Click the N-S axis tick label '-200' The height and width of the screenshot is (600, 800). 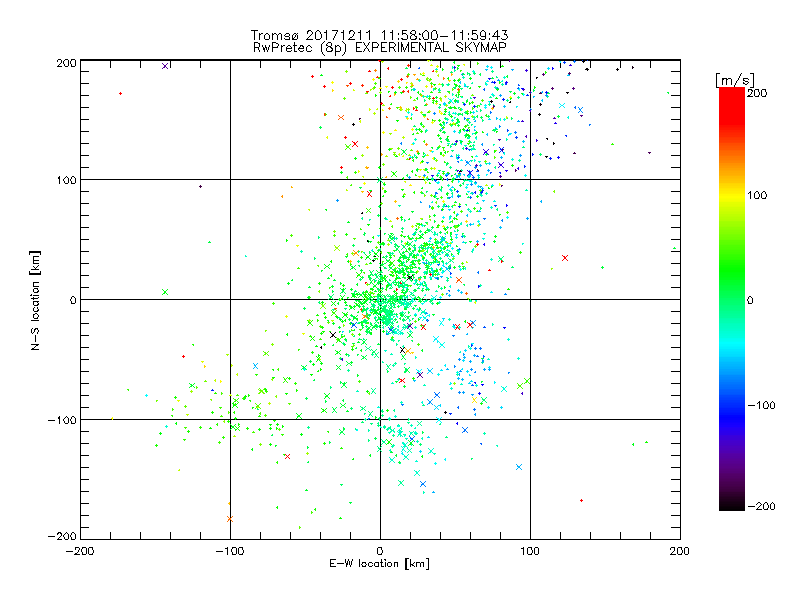click(x=62, y=536)
